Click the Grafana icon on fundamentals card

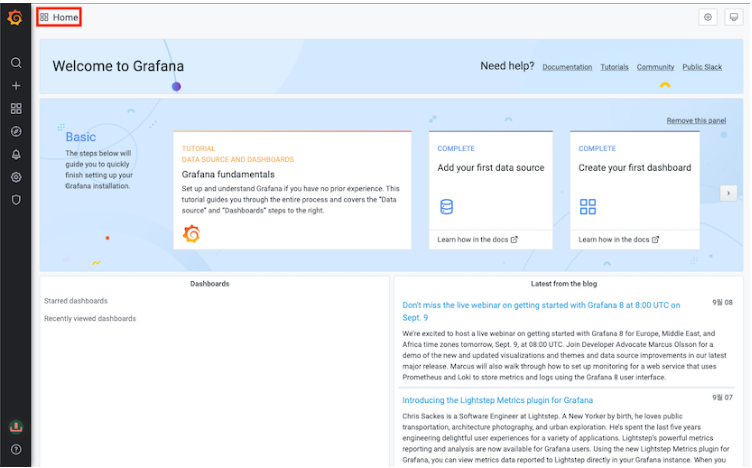[x=191, y=234]
